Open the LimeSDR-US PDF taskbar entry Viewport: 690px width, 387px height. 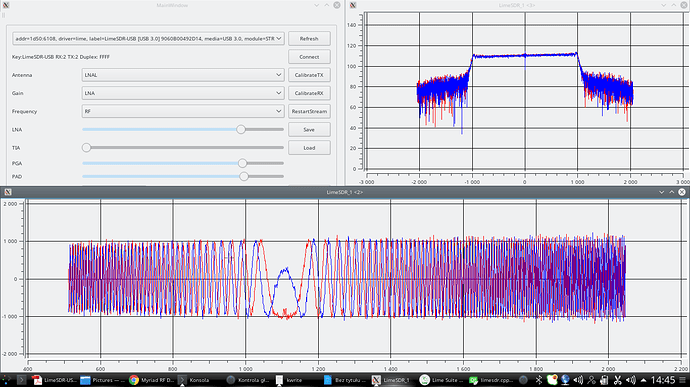tap(55, 380)
